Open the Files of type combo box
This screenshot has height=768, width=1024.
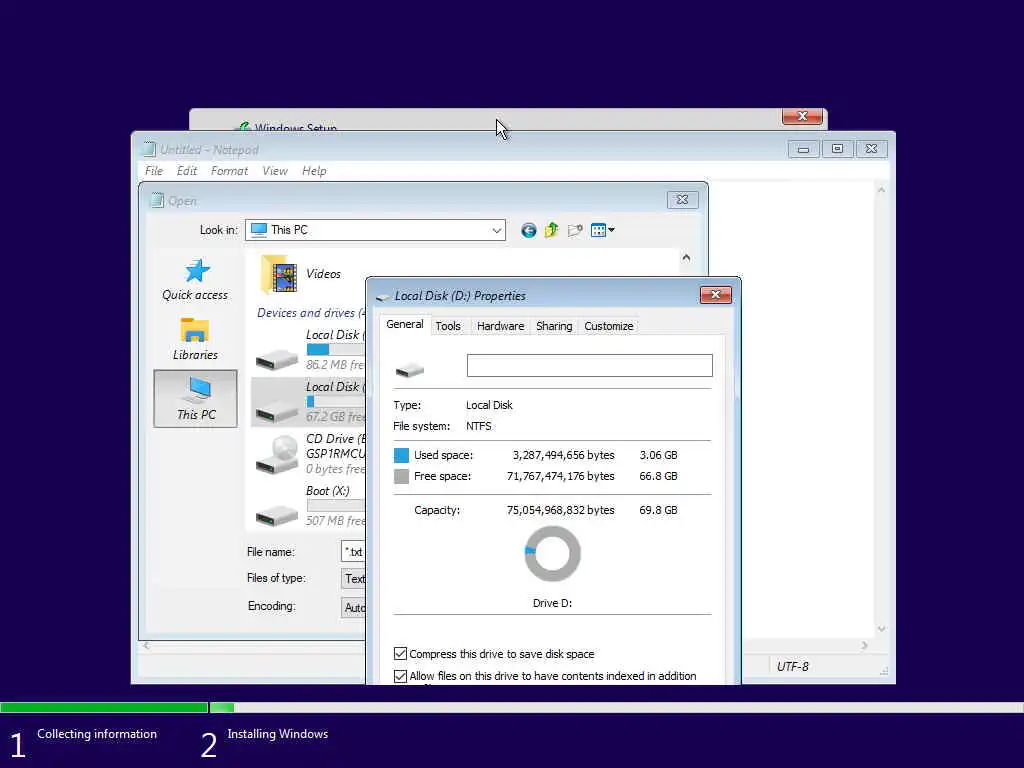(x=353, y=579)
